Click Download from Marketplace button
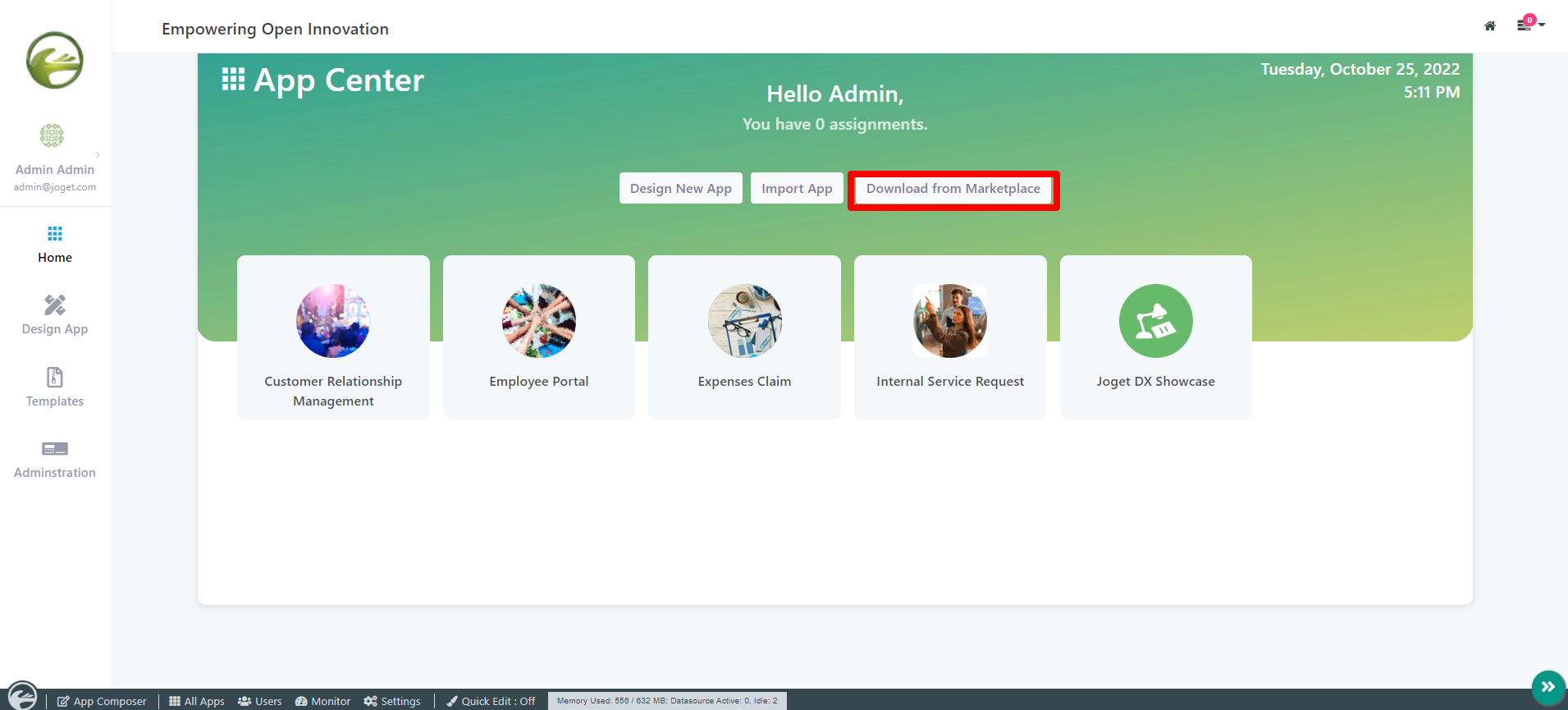This screenshot has width=1568, height=710. [x=953, y=189]
